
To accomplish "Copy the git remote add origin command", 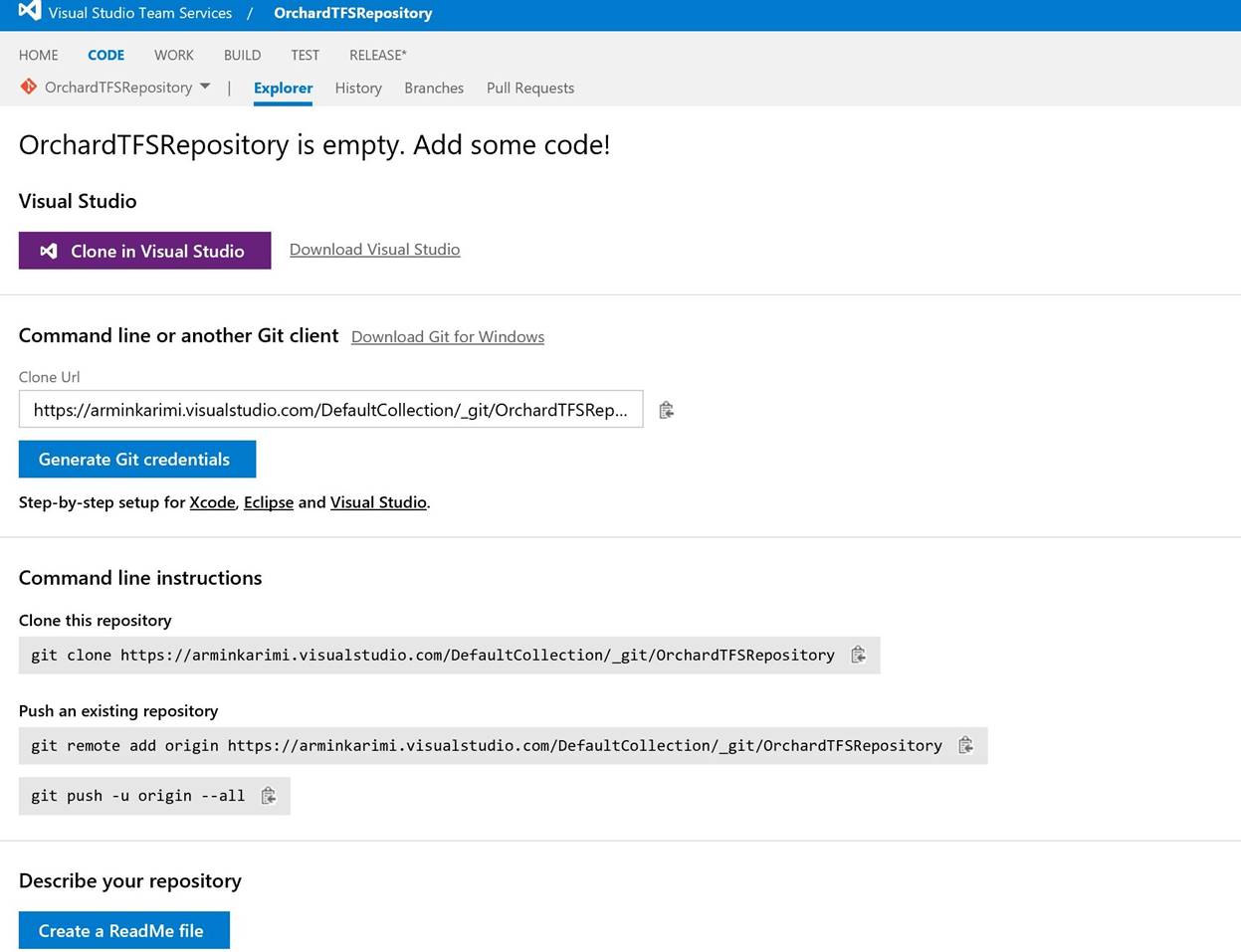I will point(965,745).
